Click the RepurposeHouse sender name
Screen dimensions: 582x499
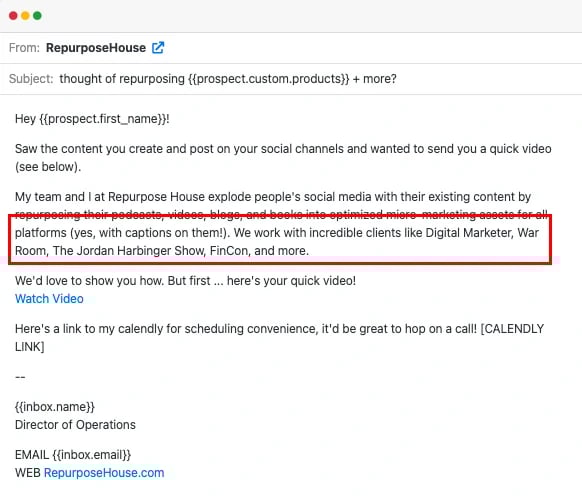pos(96,48)
